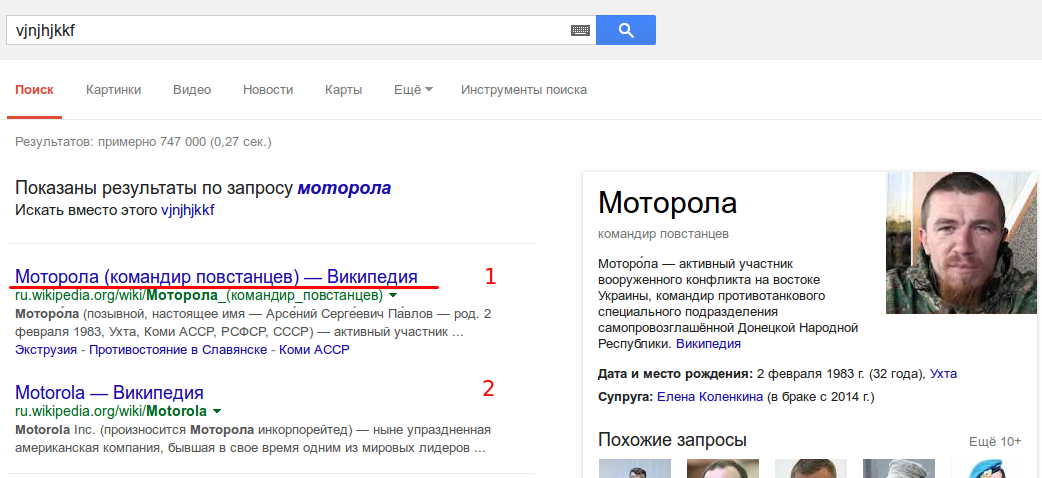Viewport: 1042px width, 478px height.
Task: Click командир повстанцев subtitle in panel
Action: (663, 234)
